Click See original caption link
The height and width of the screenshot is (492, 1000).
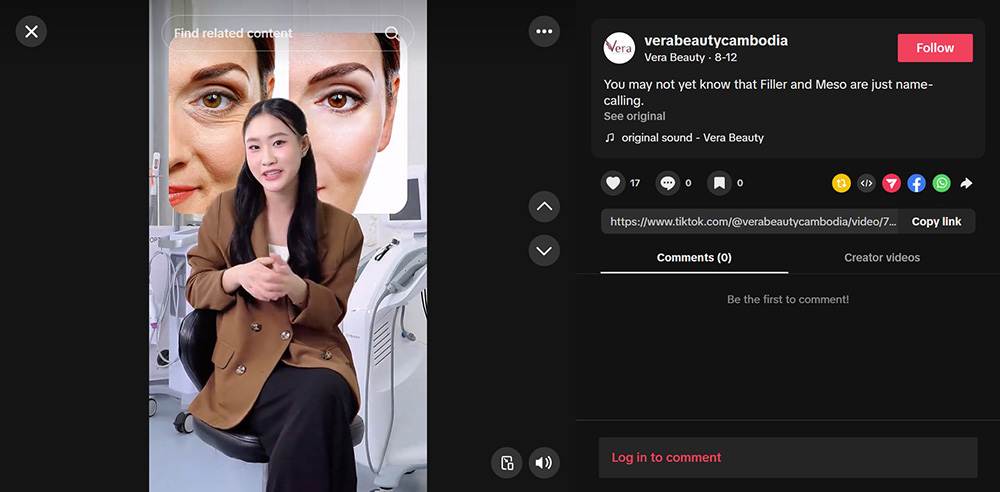[634, 116]
